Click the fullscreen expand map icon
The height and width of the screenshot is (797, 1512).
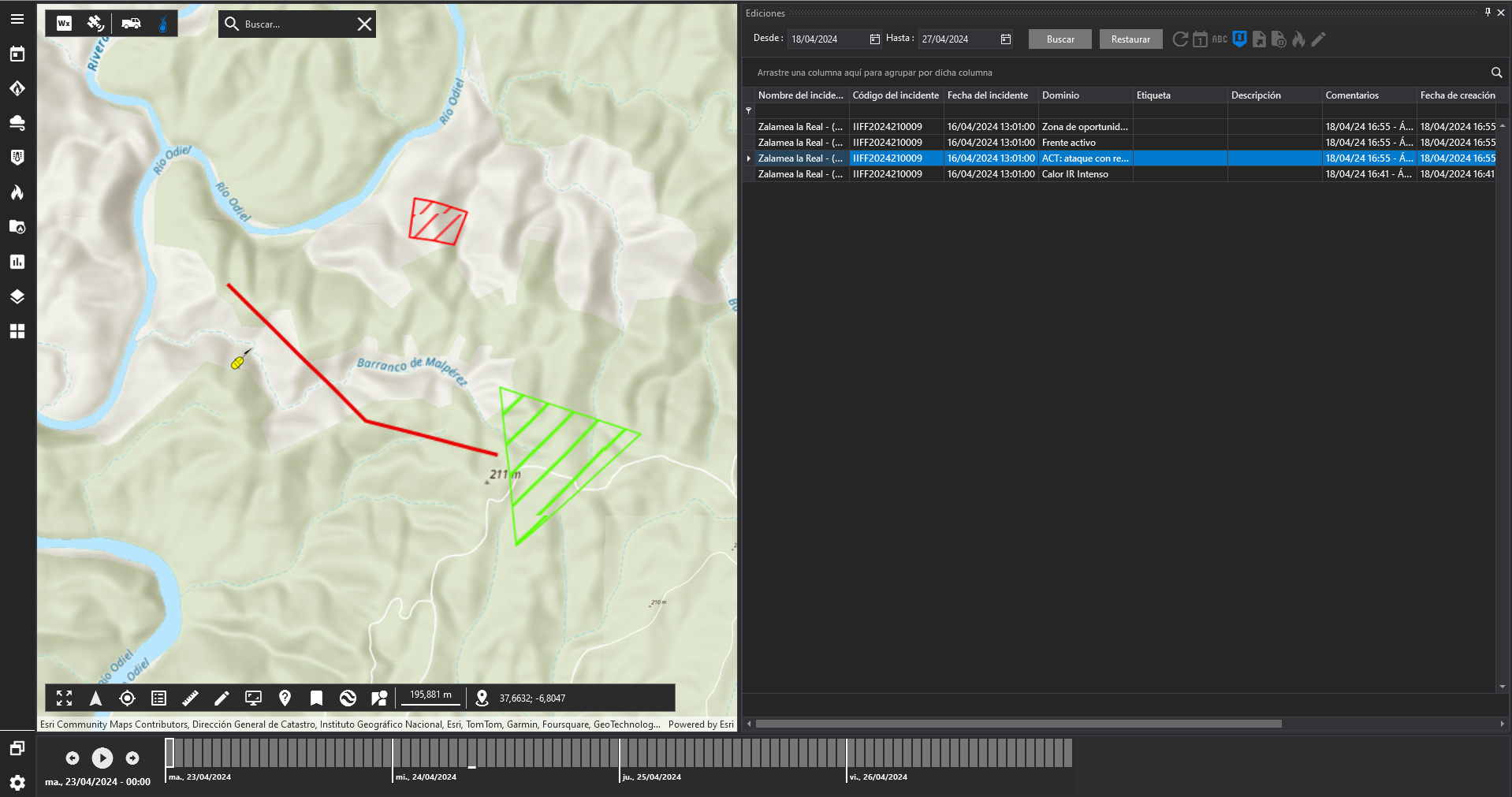tap(64, 698)
